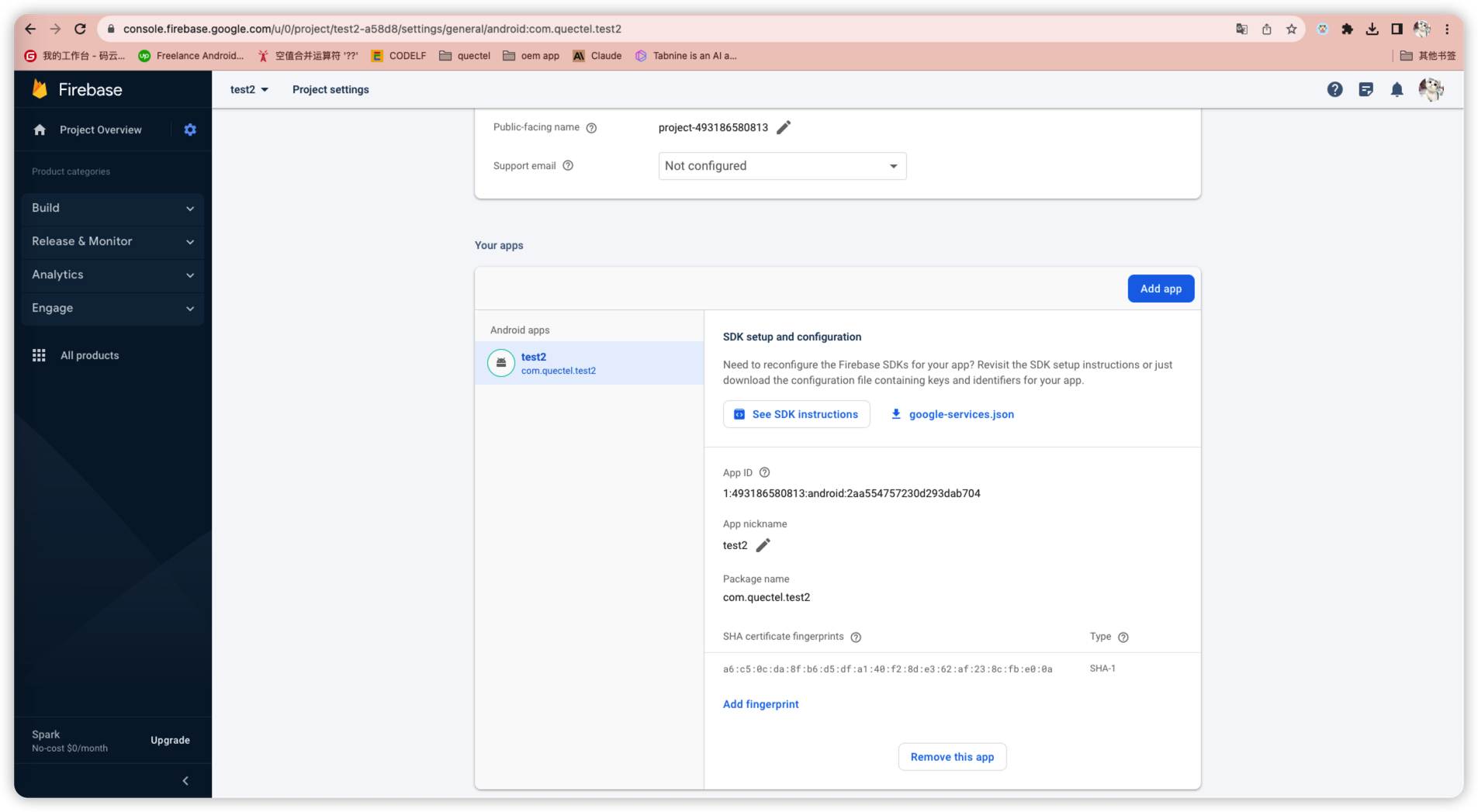This screenshot has height=812, width=1478.
Task: Click the App ID value text
Action: (x=851, y=493)
